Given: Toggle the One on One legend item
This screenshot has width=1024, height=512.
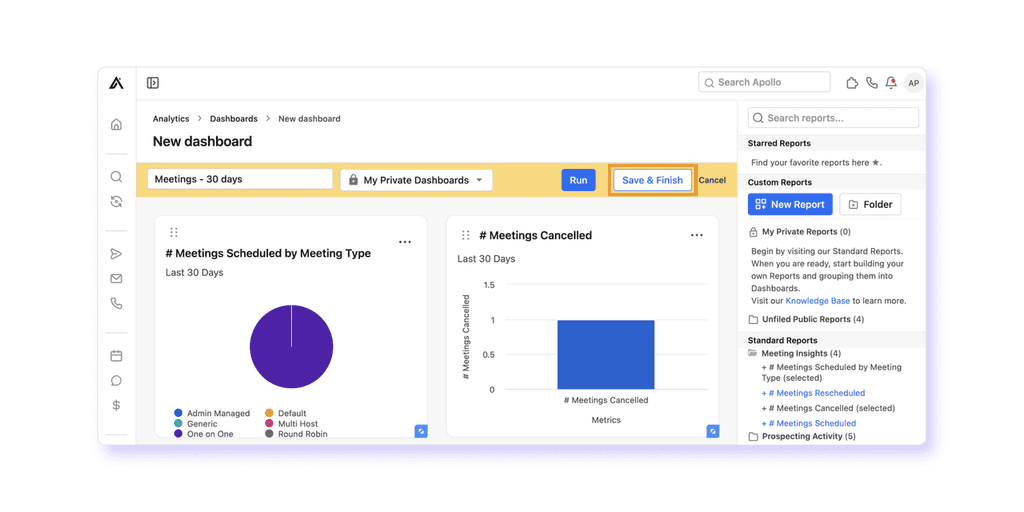Looking at the screenshot, I should (x=204, y=434).
